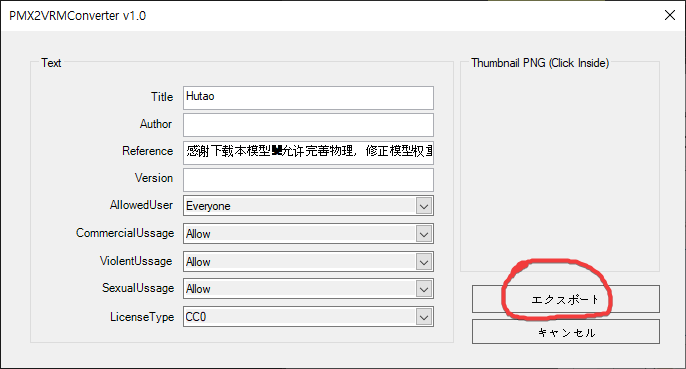This screenshot has height=369, width=686.
Task: Click the Text group box label
Action: click(x=51, y=63)
